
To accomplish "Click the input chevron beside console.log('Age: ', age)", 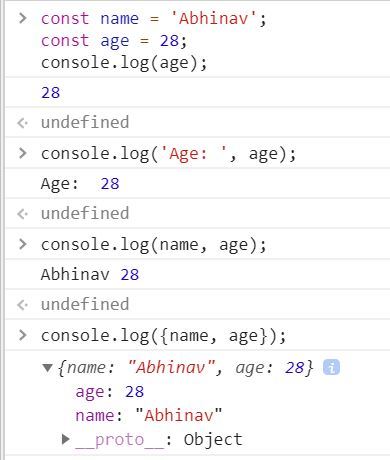I will pyautogui.click(x=22, y=153).
